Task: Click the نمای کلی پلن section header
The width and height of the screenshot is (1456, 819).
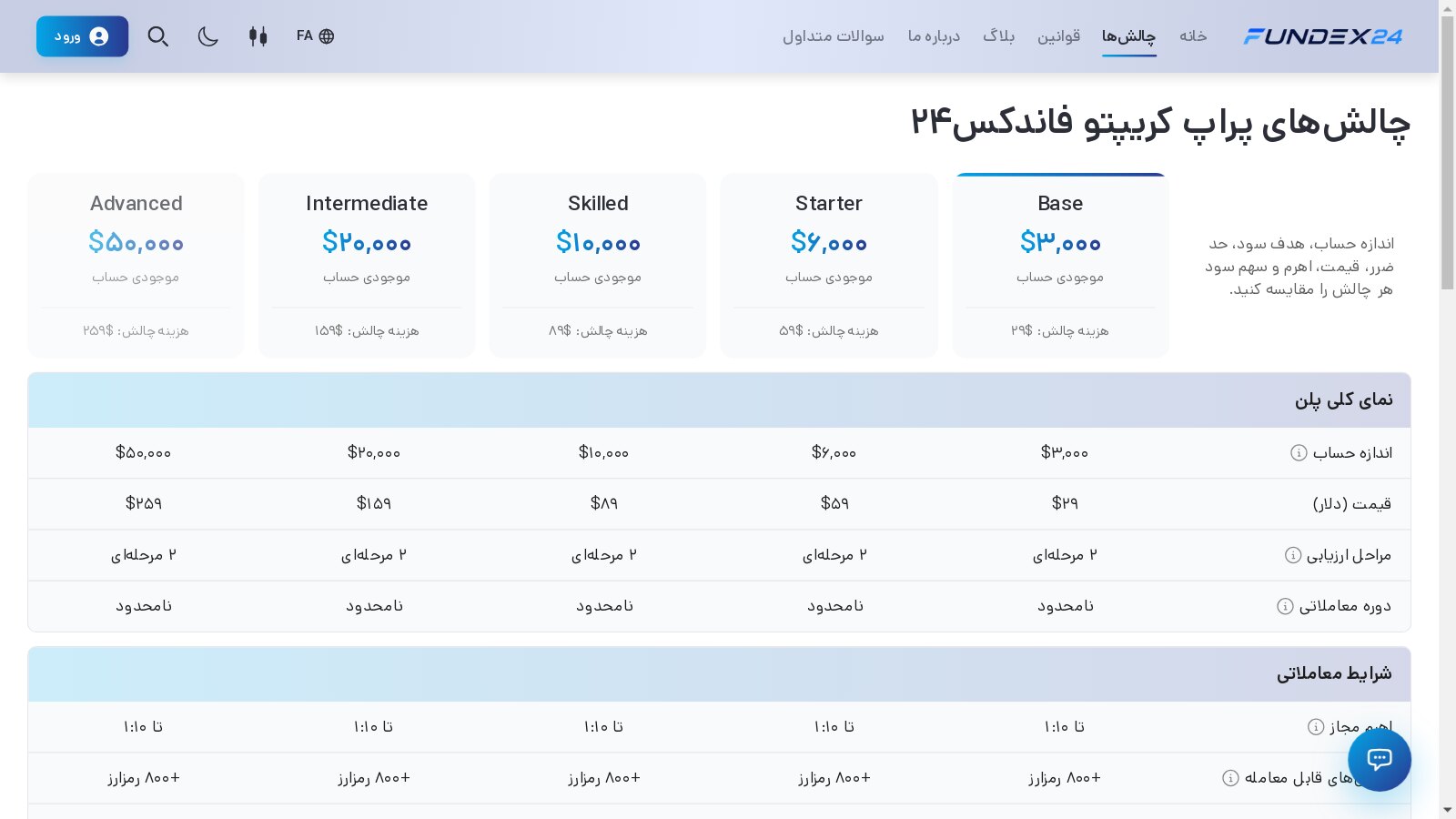Action: (x=719, y=400)
